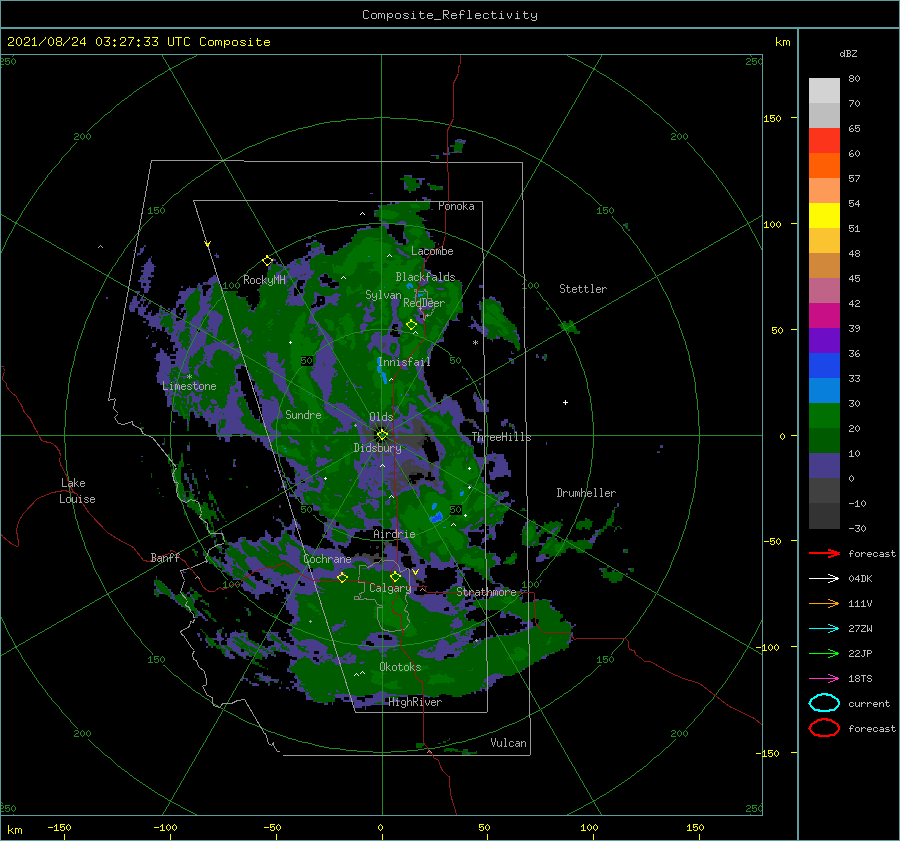The width and height of the screenshot is (900, 841).
Task: Click the Lacombe town label
Action: pos(432,251)
